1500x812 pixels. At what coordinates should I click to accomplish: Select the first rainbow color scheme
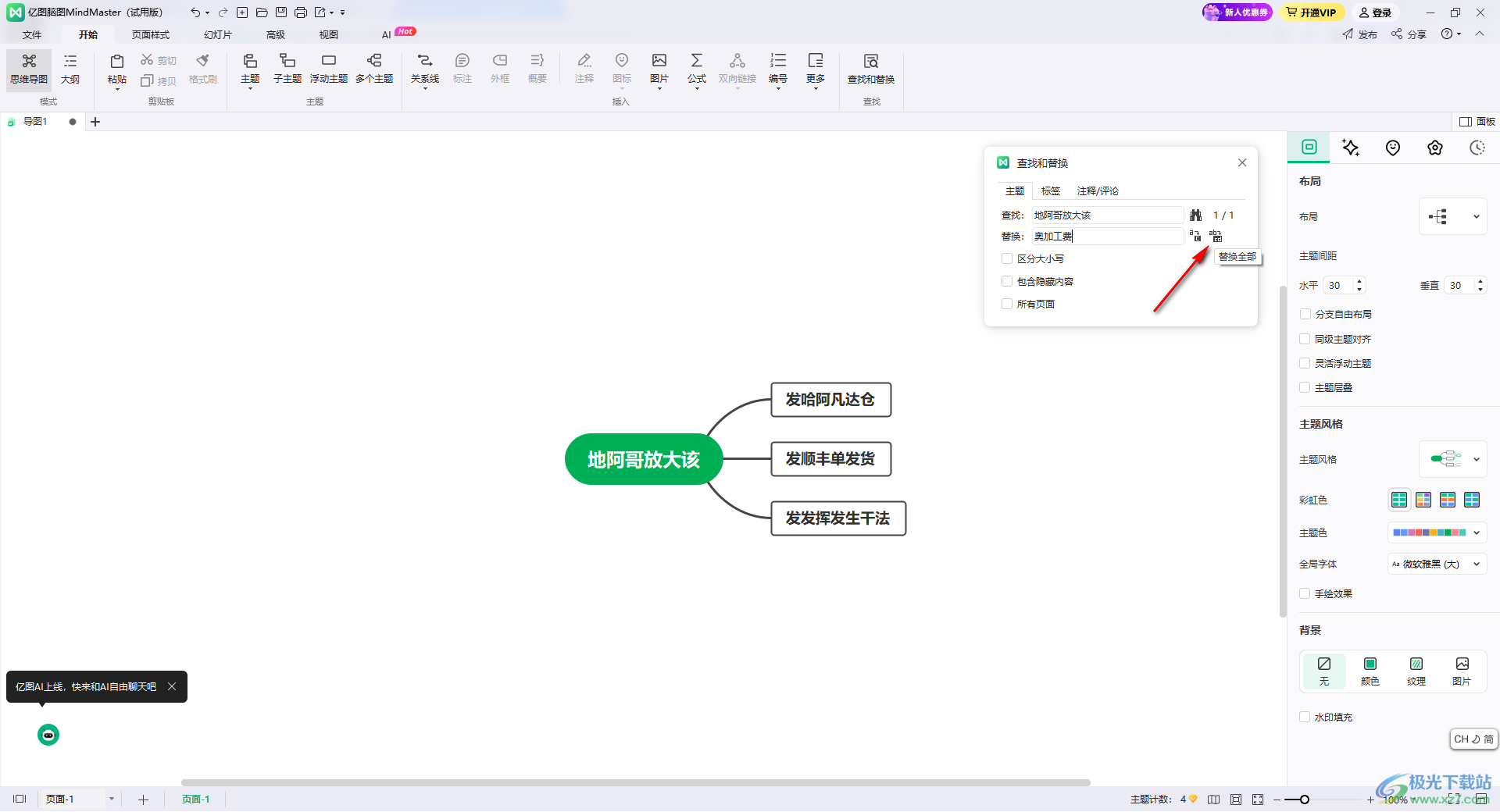1399,500
